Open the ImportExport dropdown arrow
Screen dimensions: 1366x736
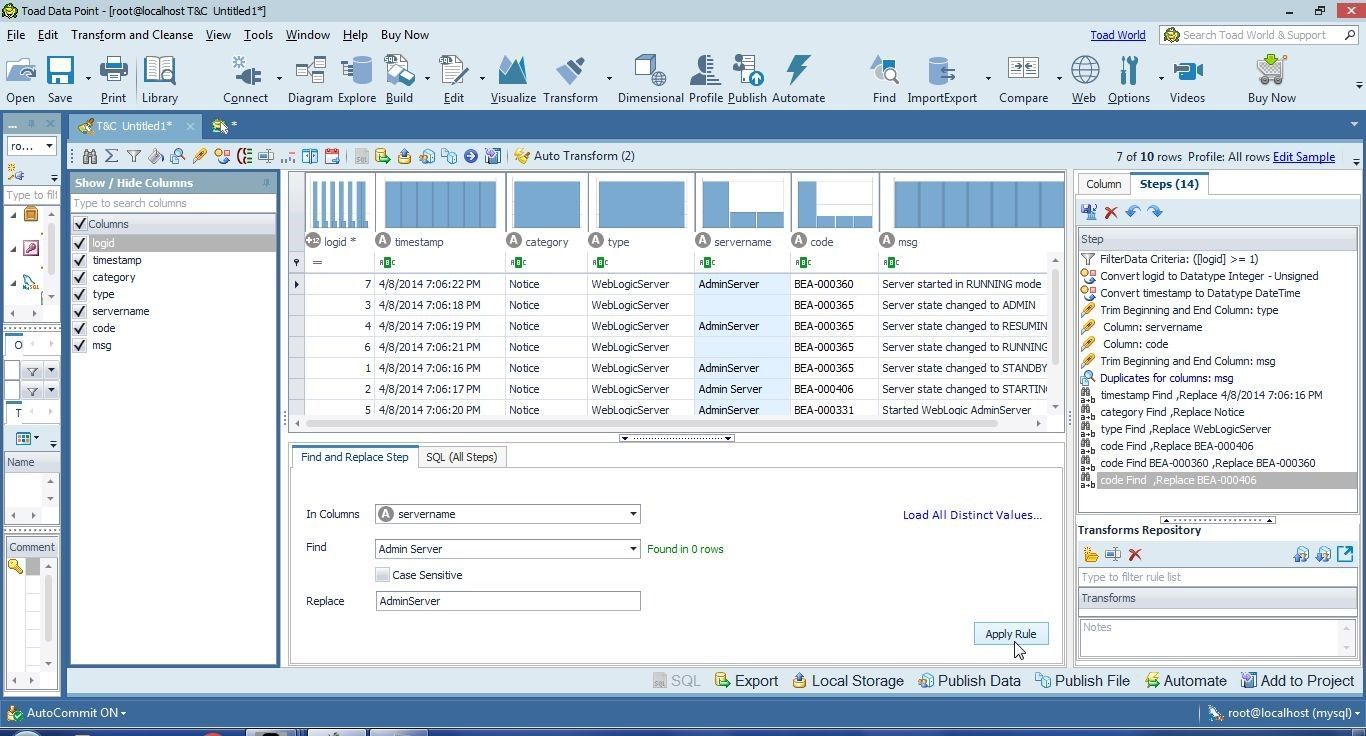987,79
